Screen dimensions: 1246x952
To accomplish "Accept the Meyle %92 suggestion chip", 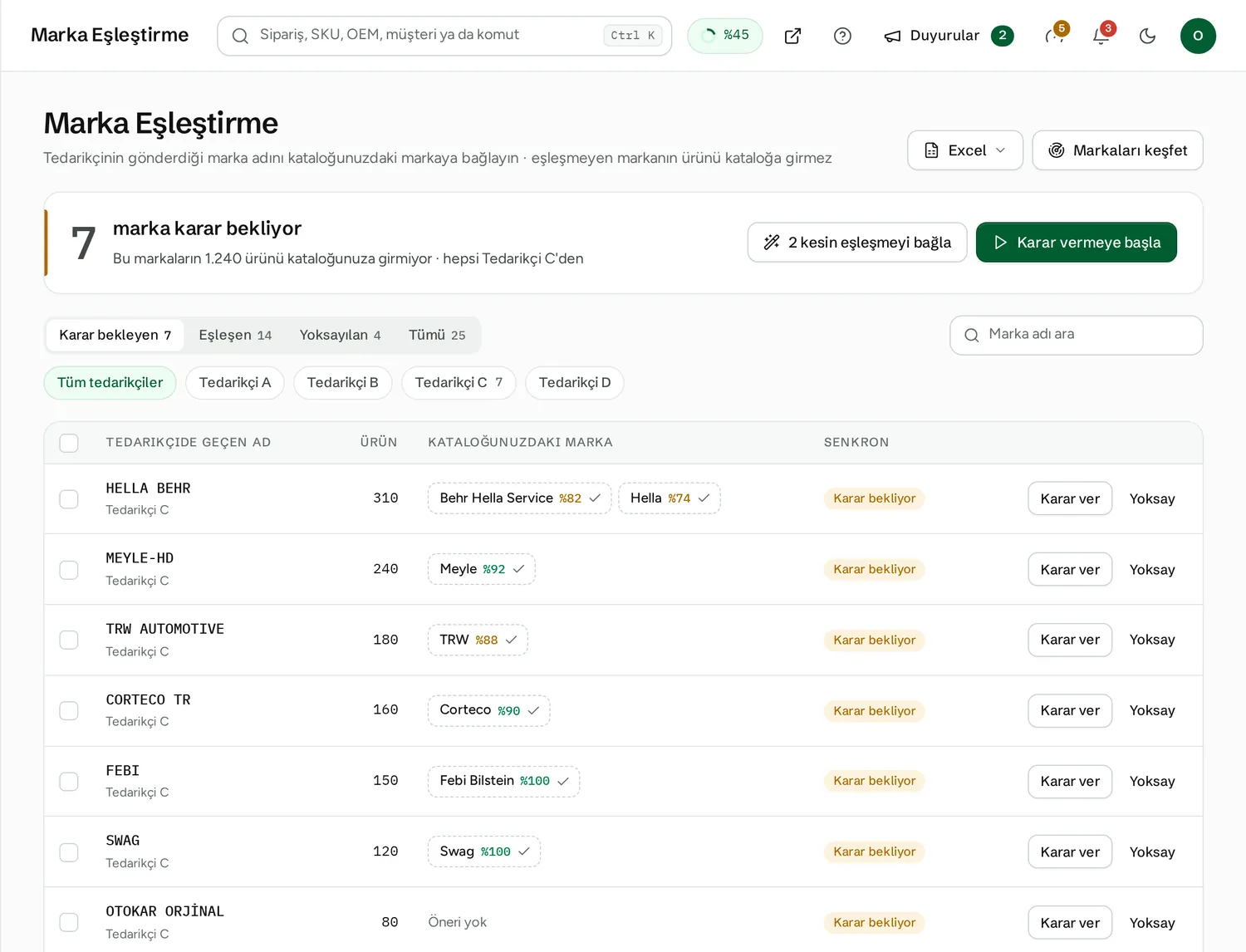I will [x=482, y=569].
